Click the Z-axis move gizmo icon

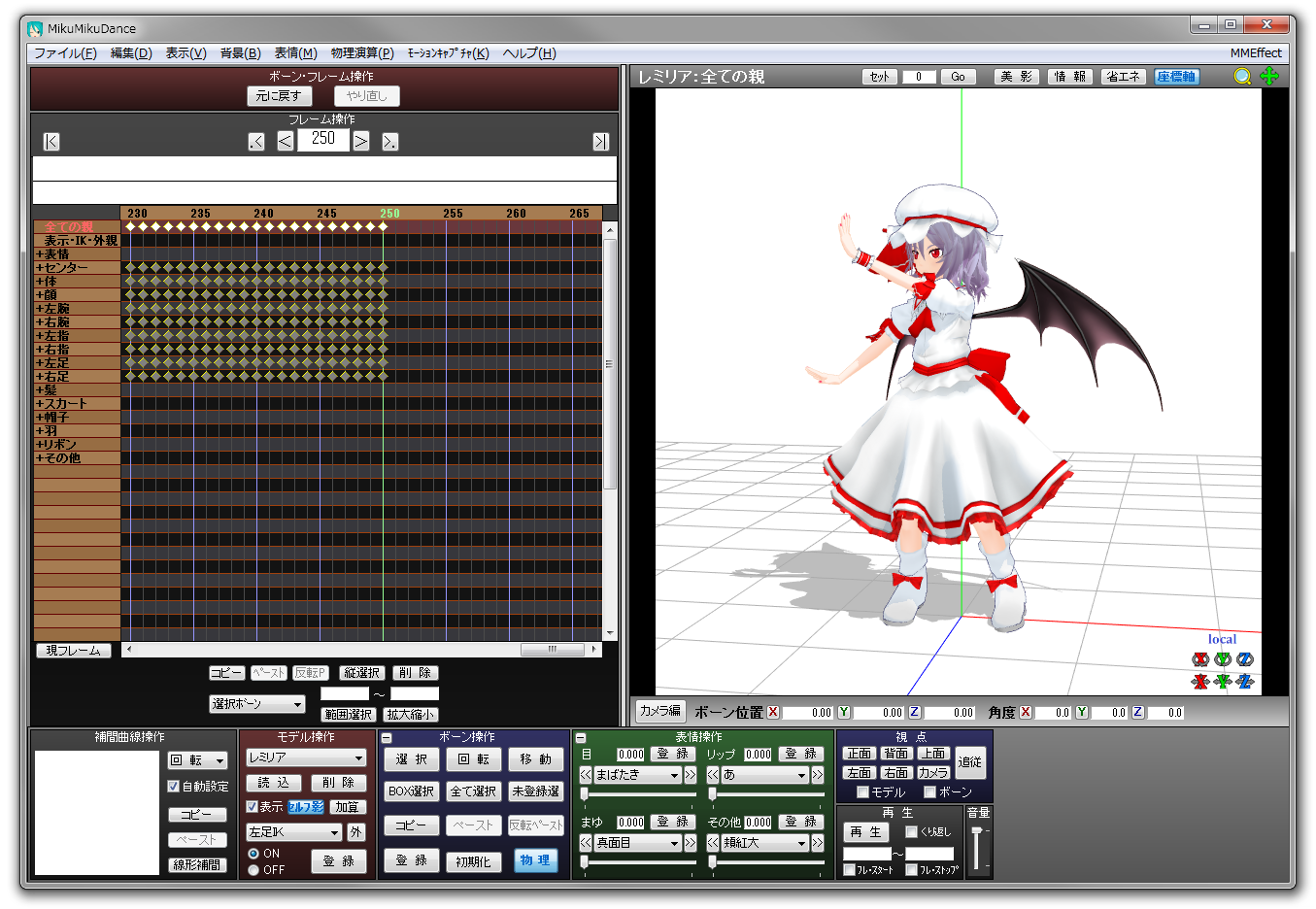(x=1245, y=682)
